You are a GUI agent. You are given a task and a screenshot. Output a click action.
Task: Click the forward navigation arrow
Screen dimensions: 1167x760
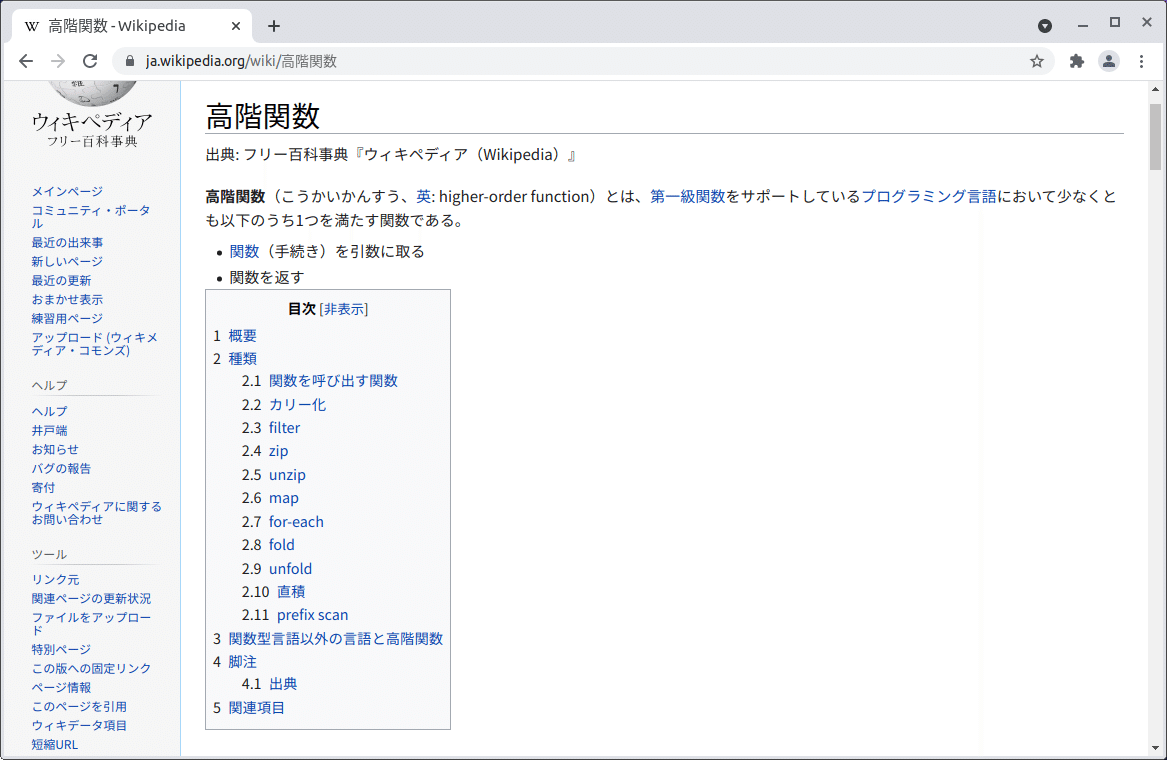[58, 61]
